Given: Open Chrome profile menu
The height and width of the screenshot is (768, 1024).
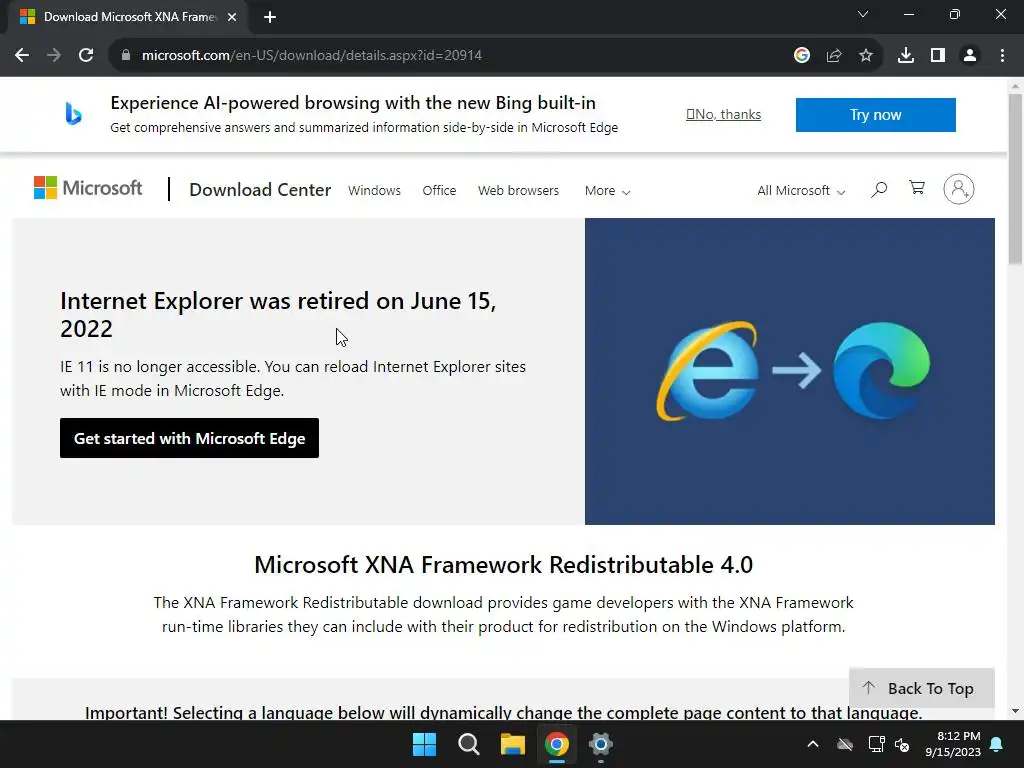Looking at the screenshot, I should (x=970, y=56).
